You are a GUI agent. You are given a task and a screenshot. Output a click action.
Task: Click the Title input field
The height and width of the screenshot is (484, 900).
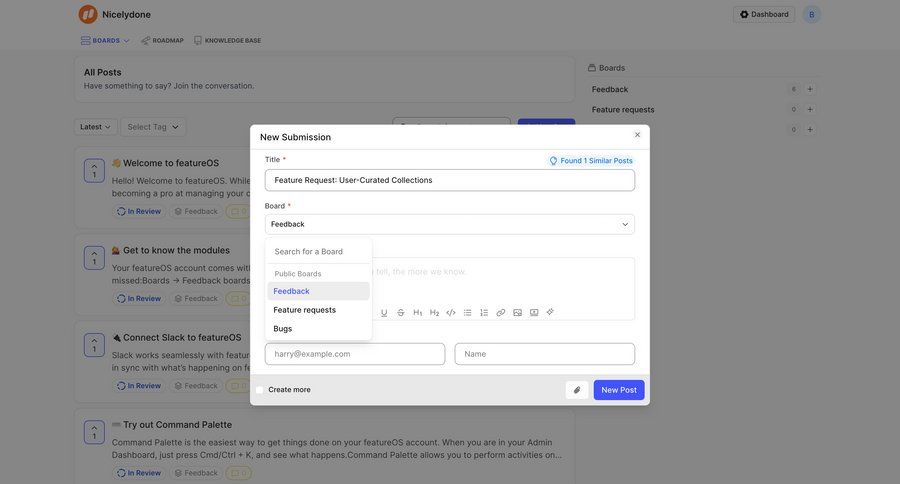pos(449,180)
